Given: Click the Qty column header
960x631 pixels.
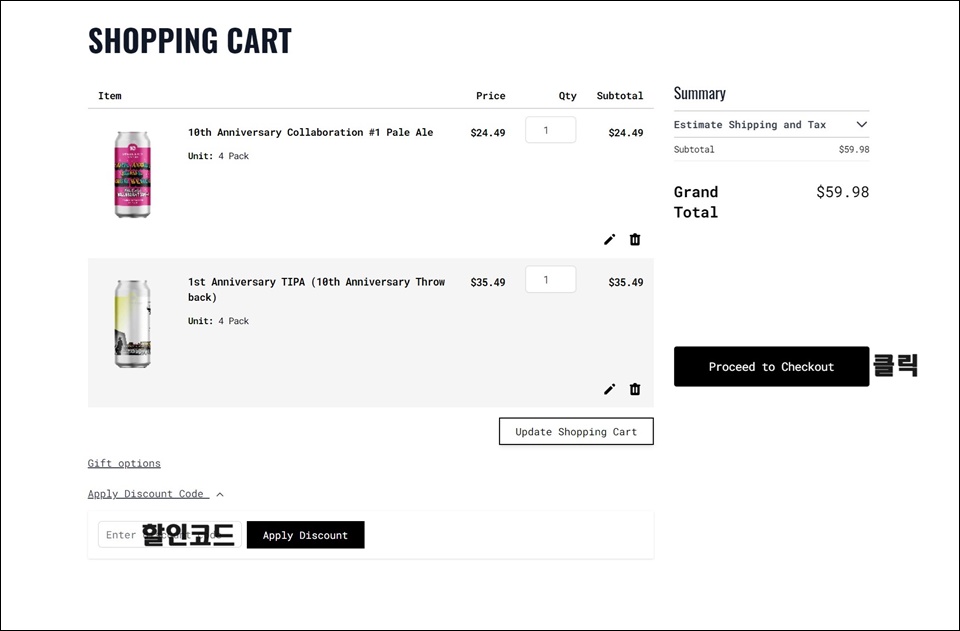Looking at the screenshot, I should pyautogui.click(x=568, y=96).
